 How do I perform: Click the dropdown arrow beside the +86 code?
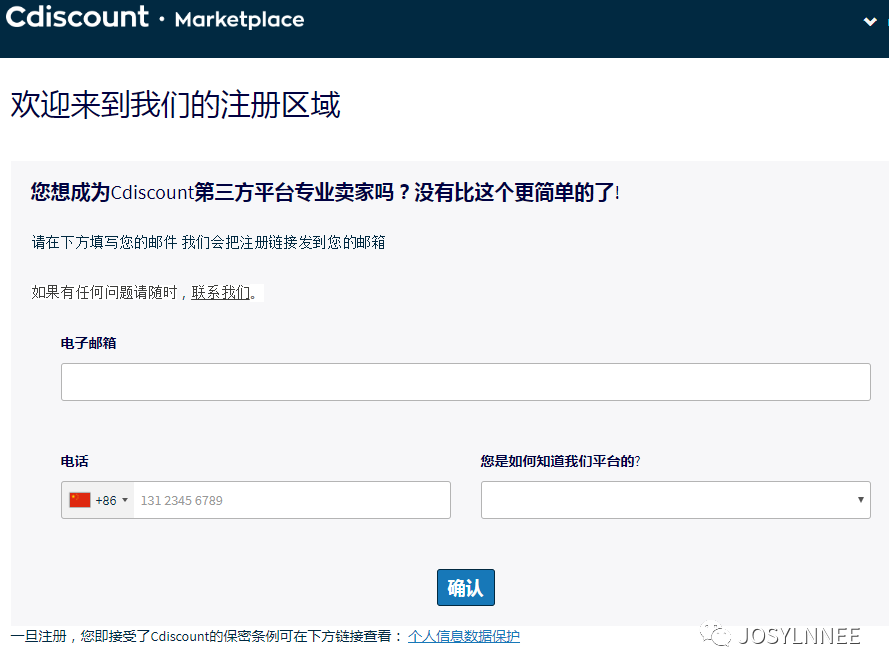127,500
